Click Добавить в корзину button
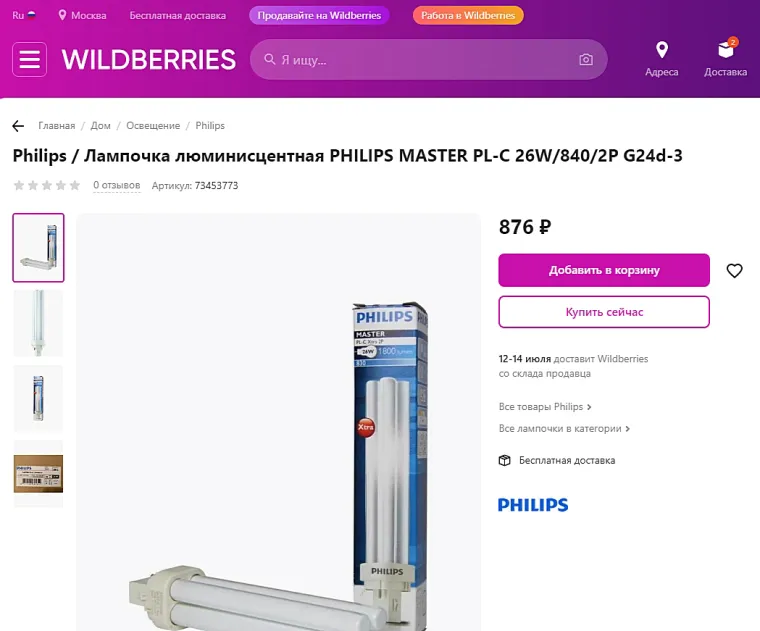760x631 pixels. tap(604, 270)
